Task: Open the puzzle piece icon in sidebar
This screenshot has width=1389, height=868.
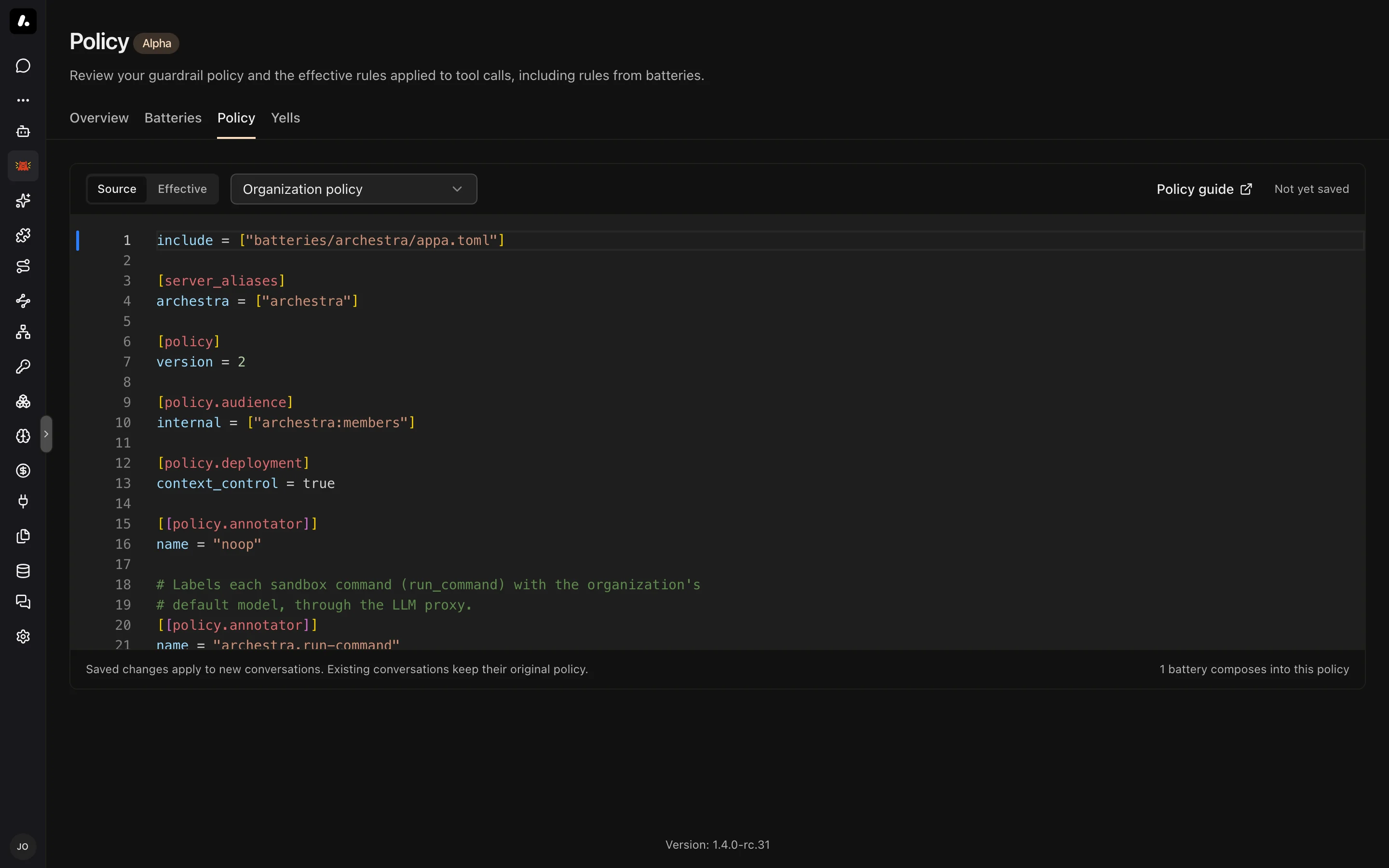Action: click(x=23, y=235)
